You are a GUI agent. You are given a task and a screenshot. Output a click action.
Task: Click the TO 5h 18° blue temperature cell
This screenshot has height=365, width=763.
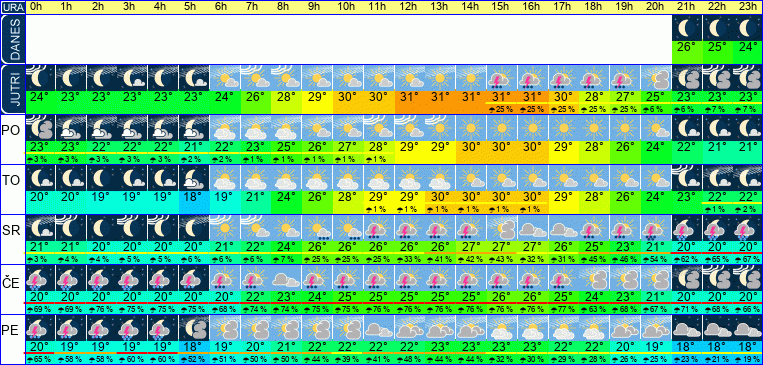point(194,198)
